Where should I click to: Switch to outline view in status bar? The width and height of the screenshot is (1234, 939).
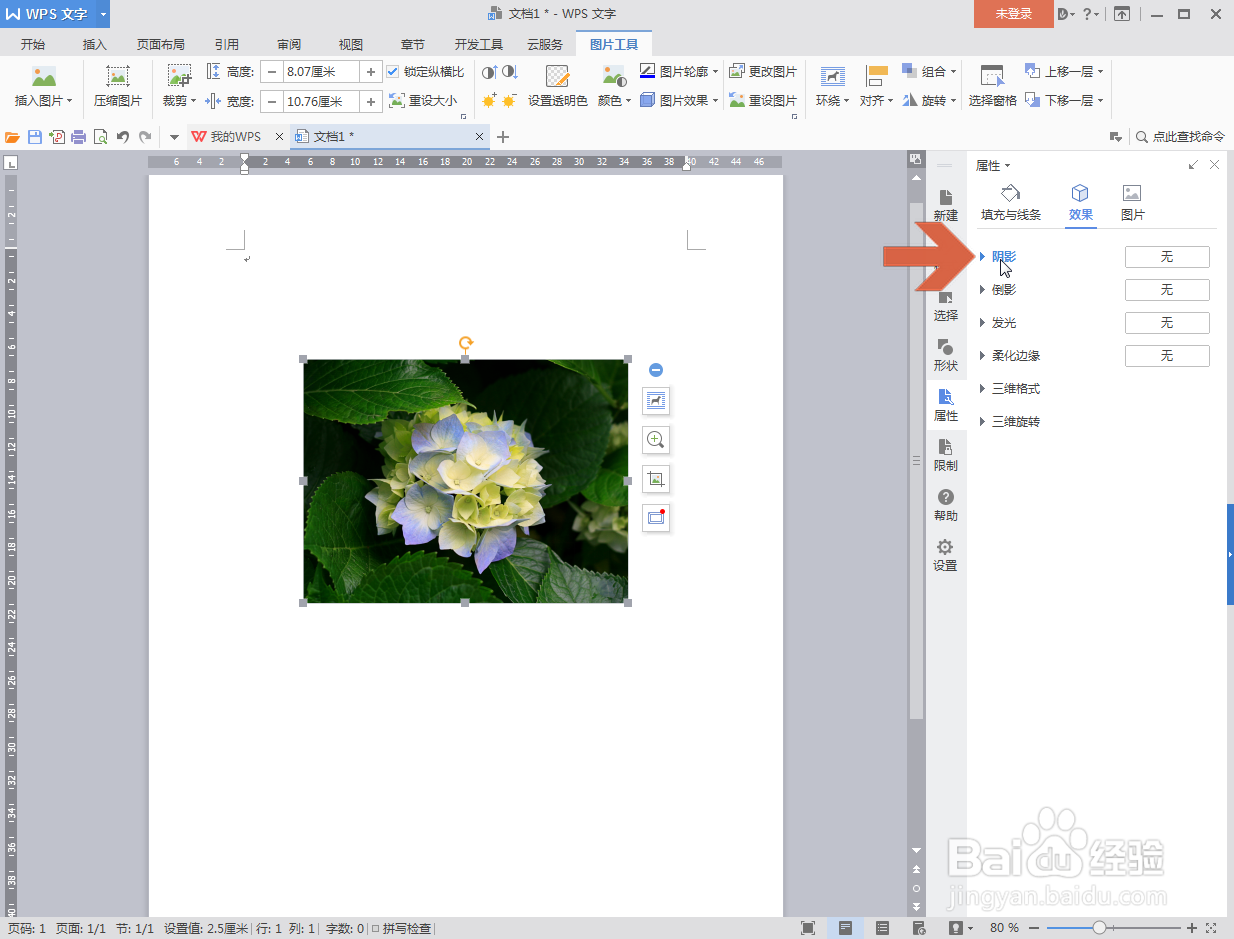(x=882, y=928)
